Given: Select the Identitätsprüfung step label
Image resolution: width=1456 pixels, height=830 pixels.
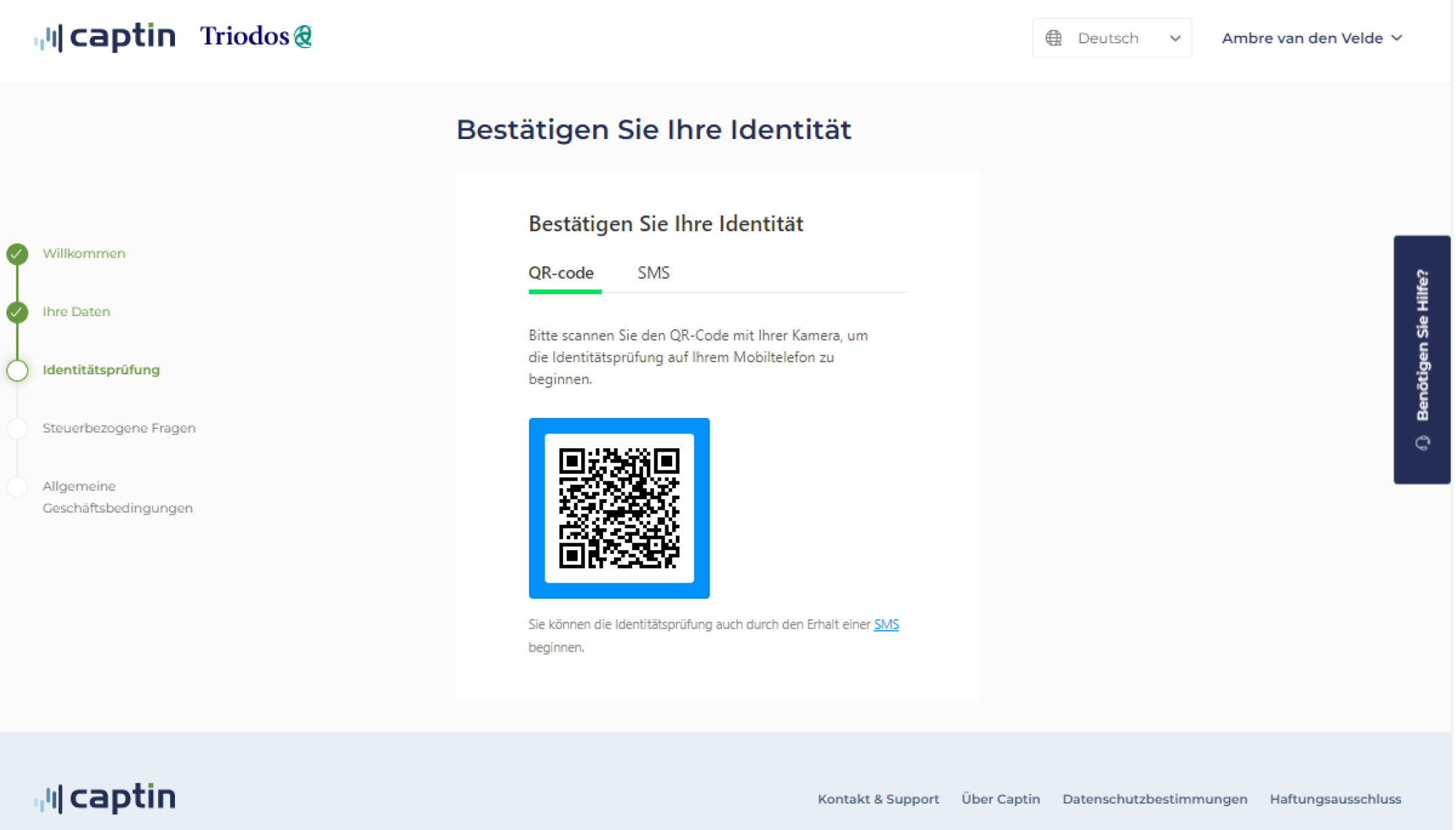Looking at the screenshot, I should click(x=101, y=370).
